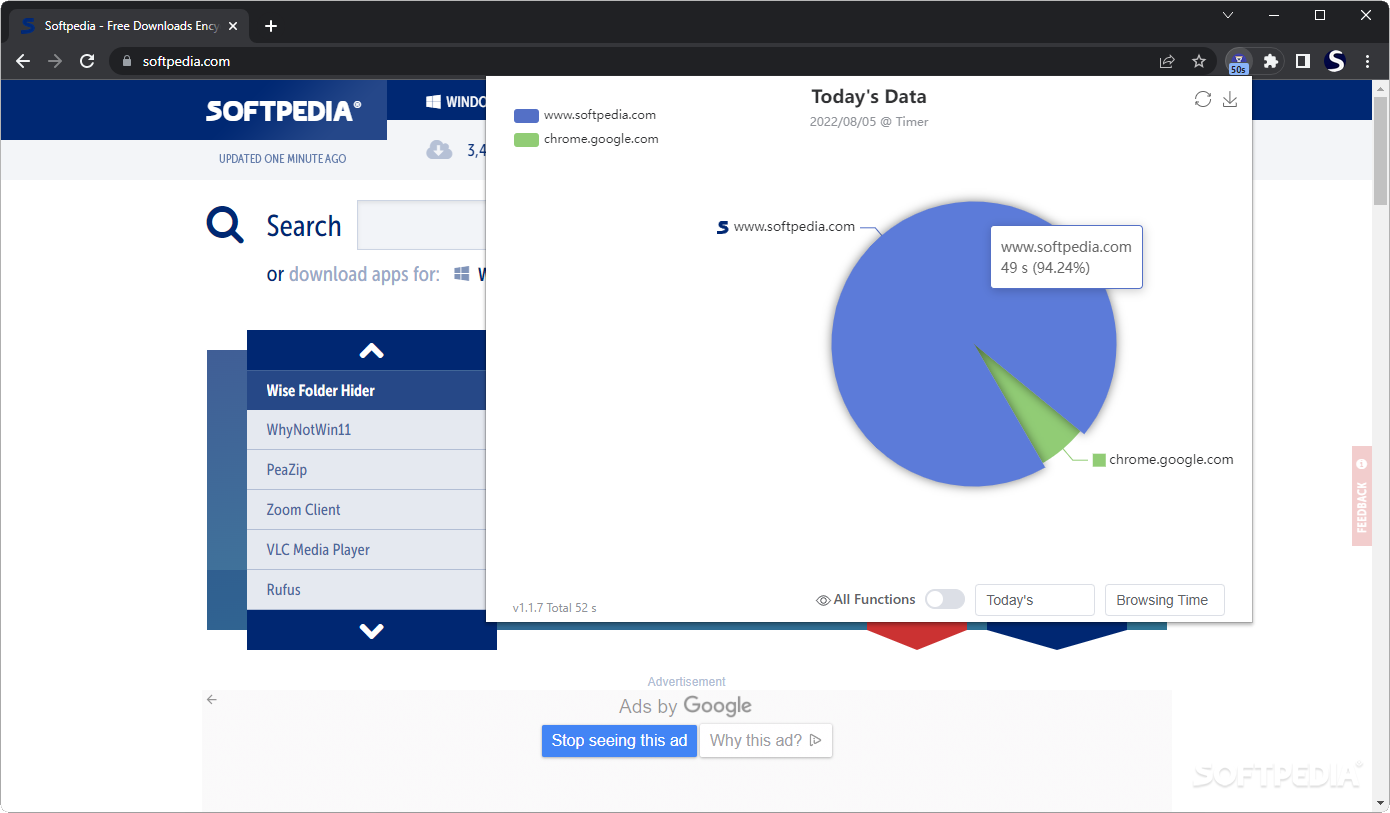Click the 'v1.1.7 Total 52 s' footer text
Screen dimensions: 1390x813
point(554,608)
